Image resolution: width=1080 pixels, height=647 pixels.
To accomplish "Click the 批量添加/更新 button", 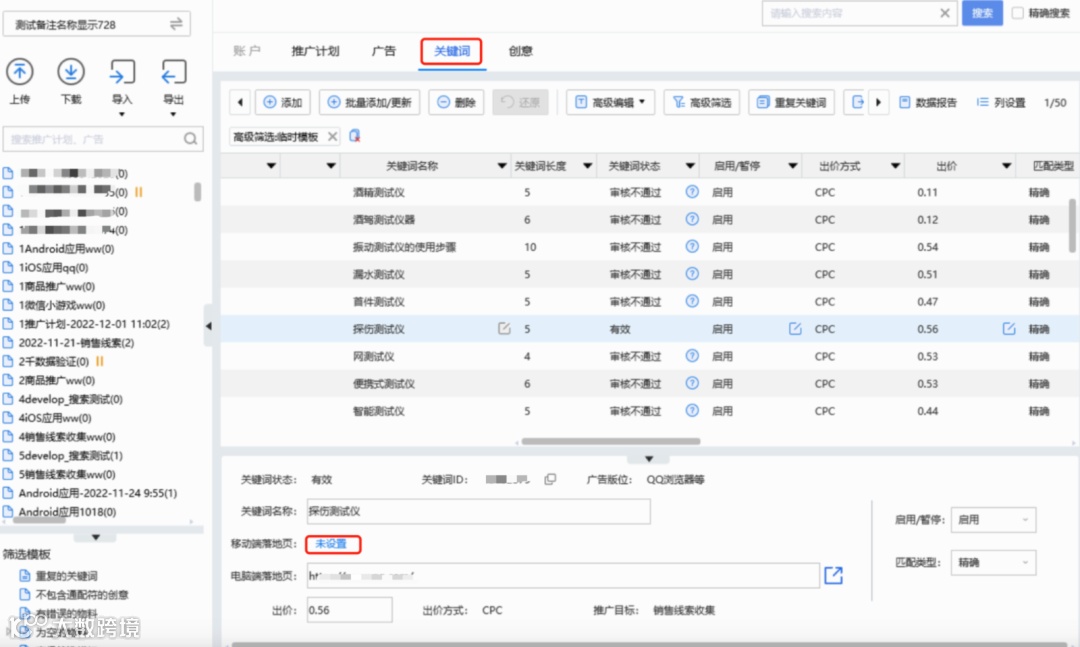I will point(369,102).
